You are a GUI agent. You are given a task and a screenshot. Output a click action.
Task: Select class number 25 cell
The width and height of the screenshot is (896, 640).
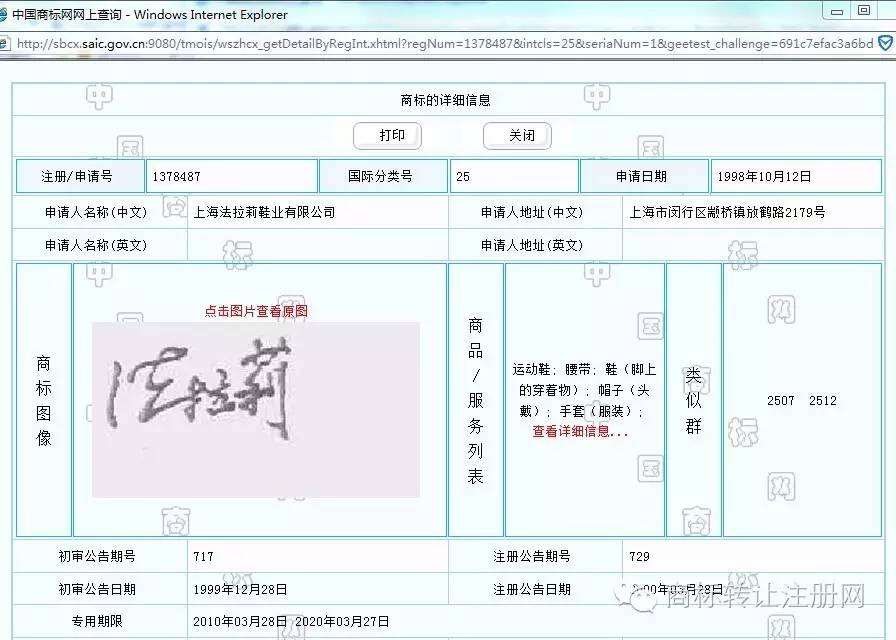point(514,177)
